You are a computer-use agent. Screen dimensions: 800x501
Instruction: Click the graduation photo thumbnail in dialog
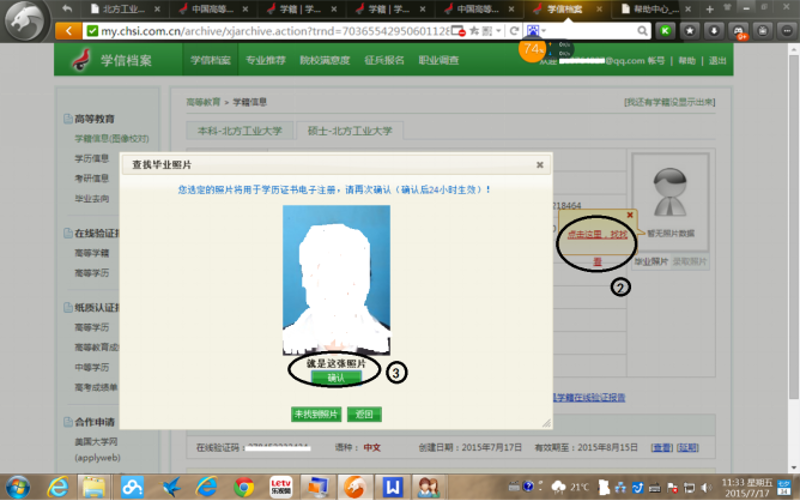pyautogui.click(x=335, y=280)
